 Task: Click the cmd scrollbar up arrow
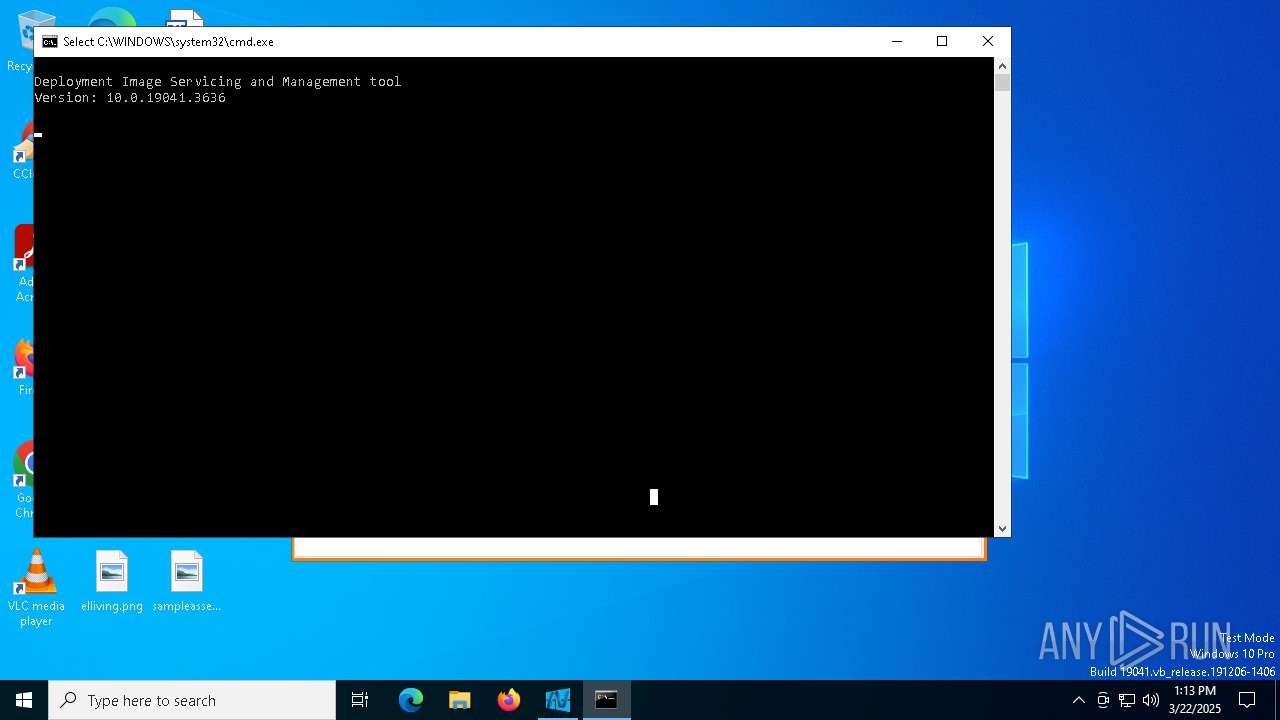coord(1002,66)
